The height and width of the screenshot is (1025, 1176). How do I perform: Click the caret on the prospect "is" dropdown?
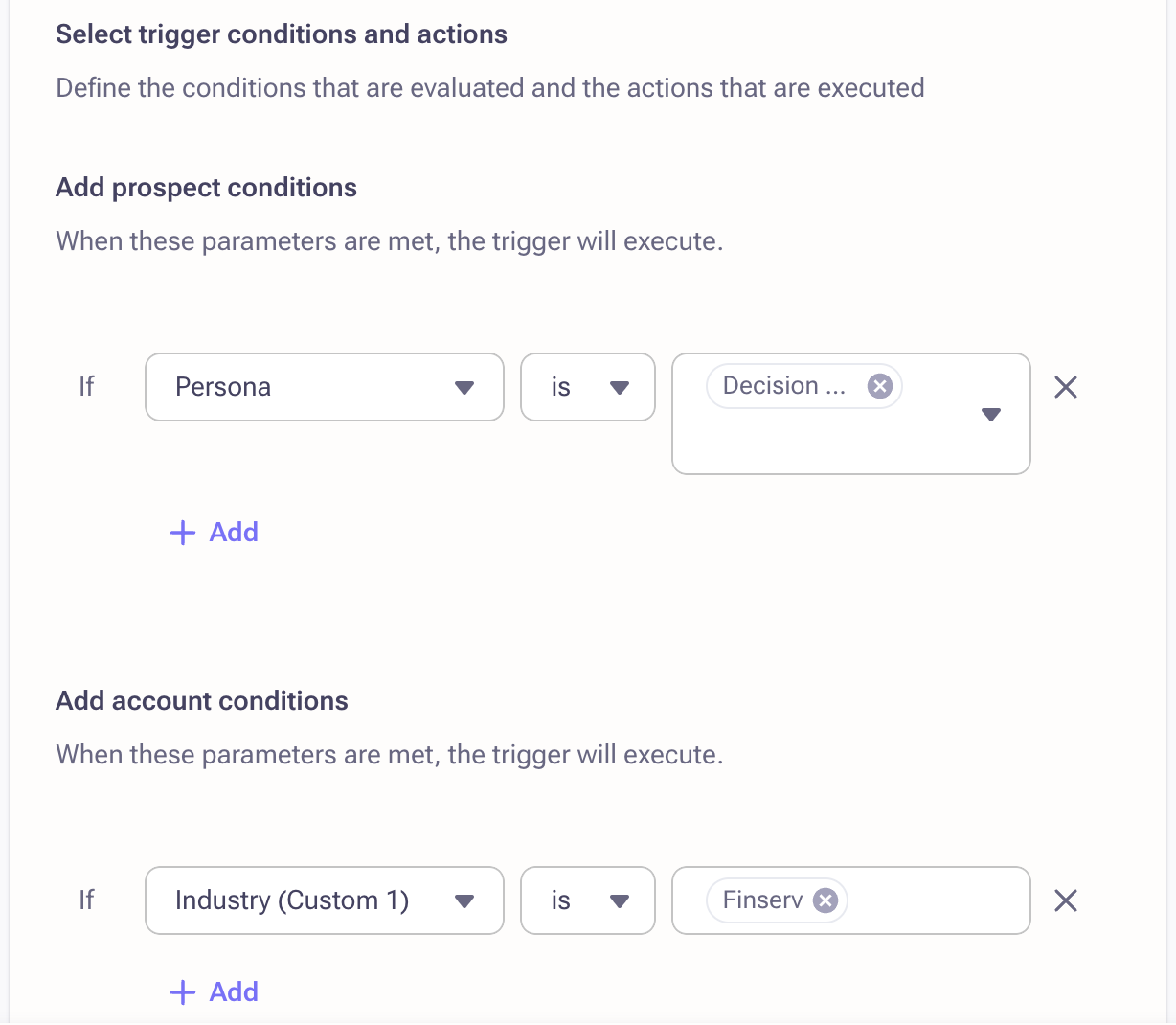coord(620,387)
